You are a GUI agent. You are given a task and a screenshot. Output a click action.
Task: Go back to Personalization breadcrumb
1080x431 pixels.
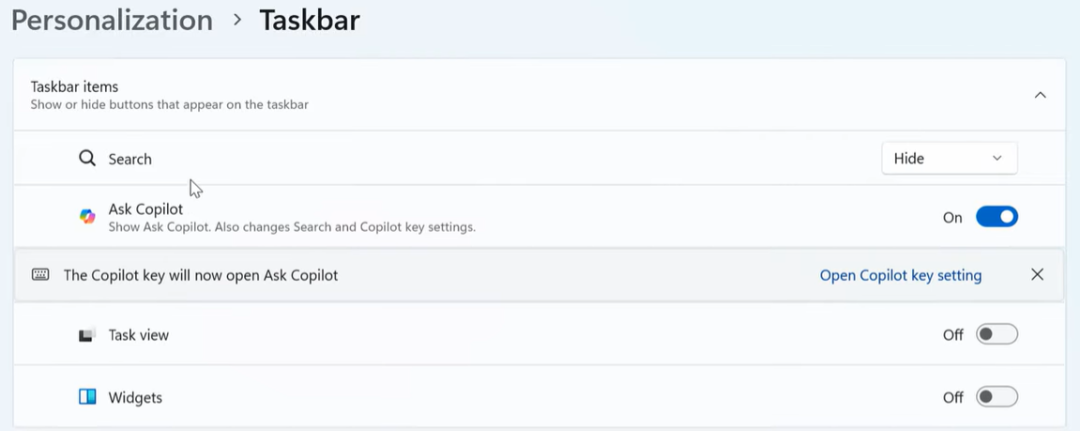coord(112,20)
